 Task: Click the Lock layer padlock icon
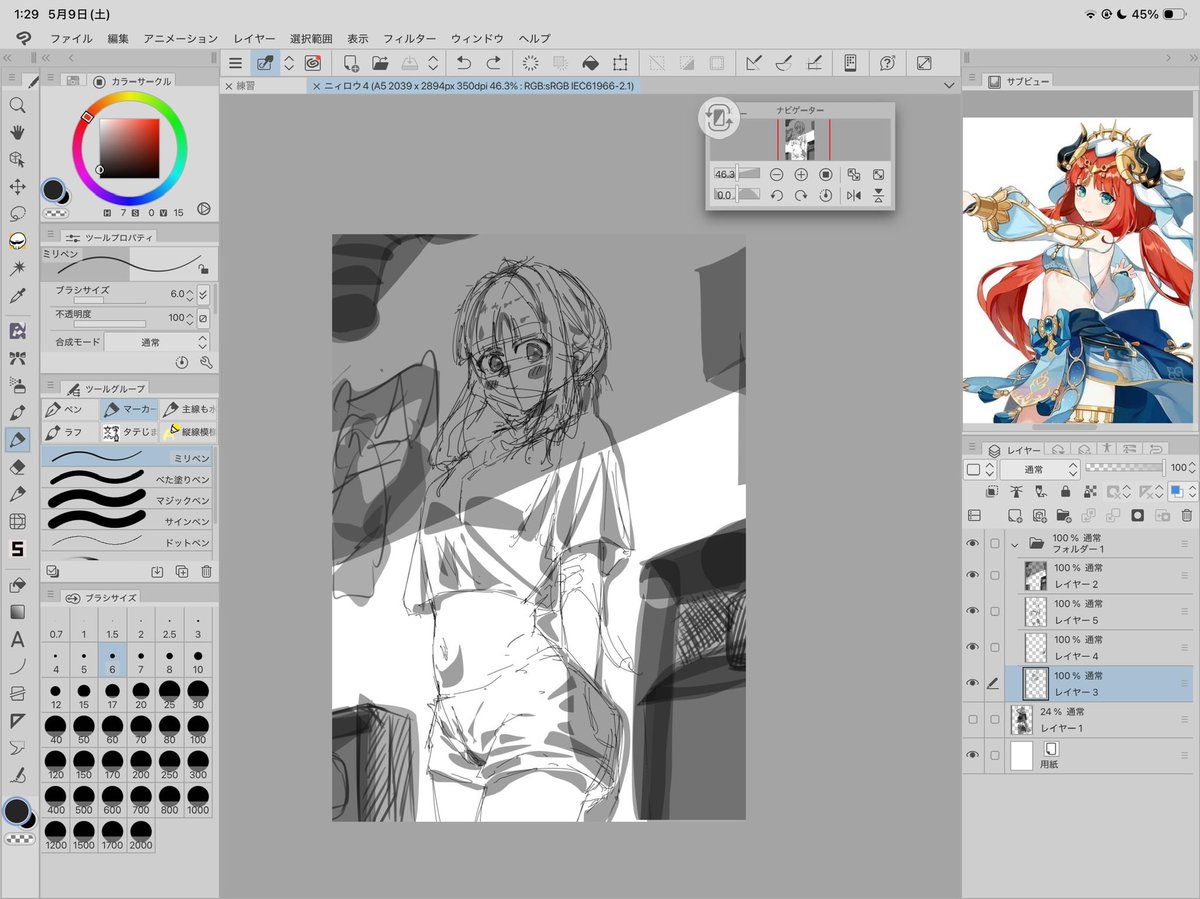click(1065, 492)
